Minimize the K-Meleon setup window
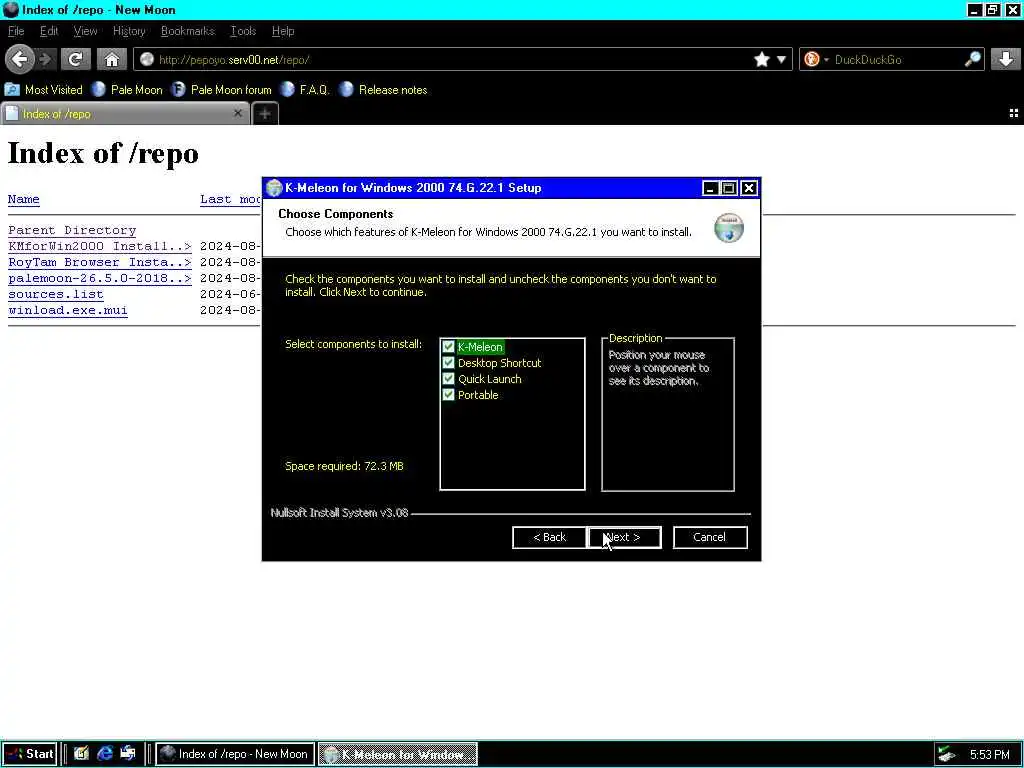Screen dimensions: 1024x768 point(711,189)
